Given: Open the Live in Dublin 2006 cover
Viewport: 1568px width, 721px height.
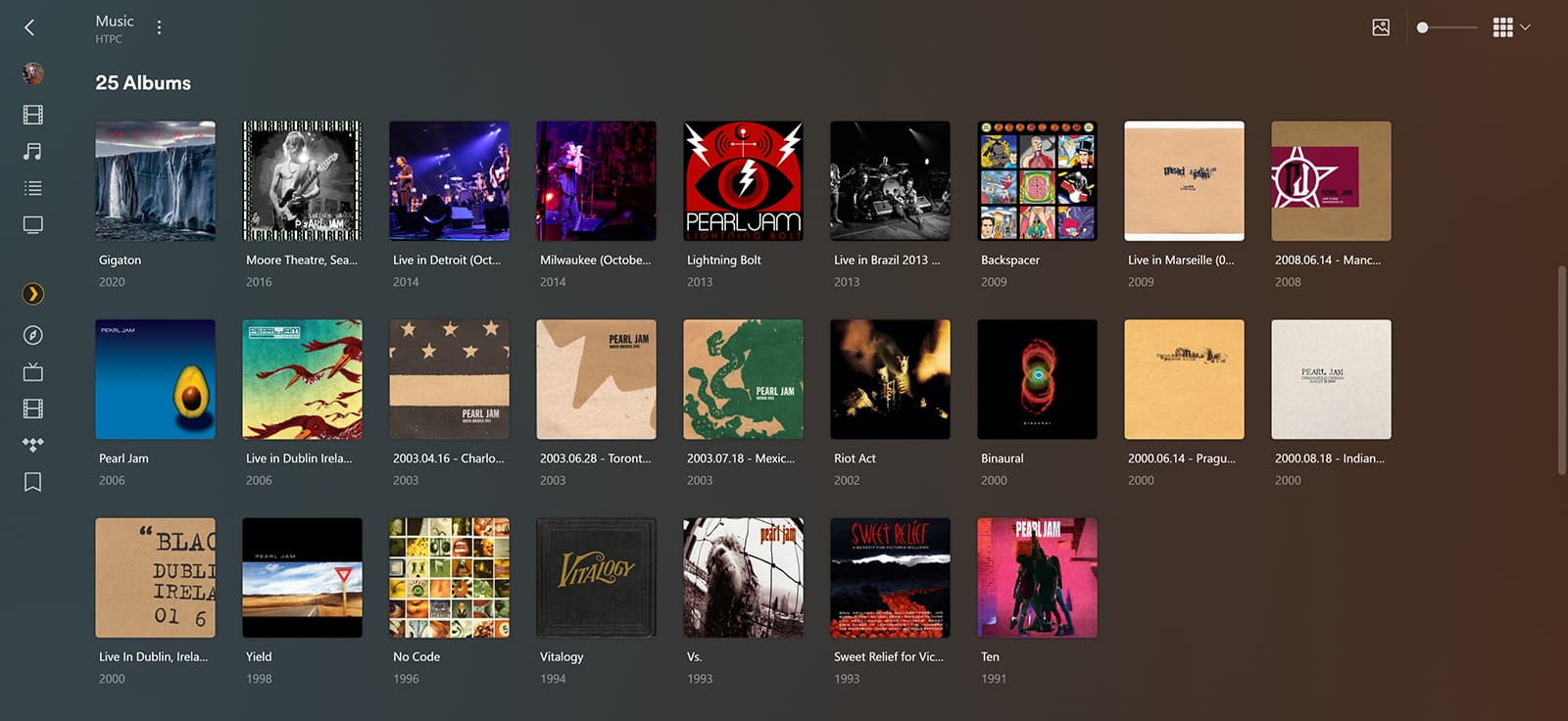Looking at the screenshot, I should point(302,379).
